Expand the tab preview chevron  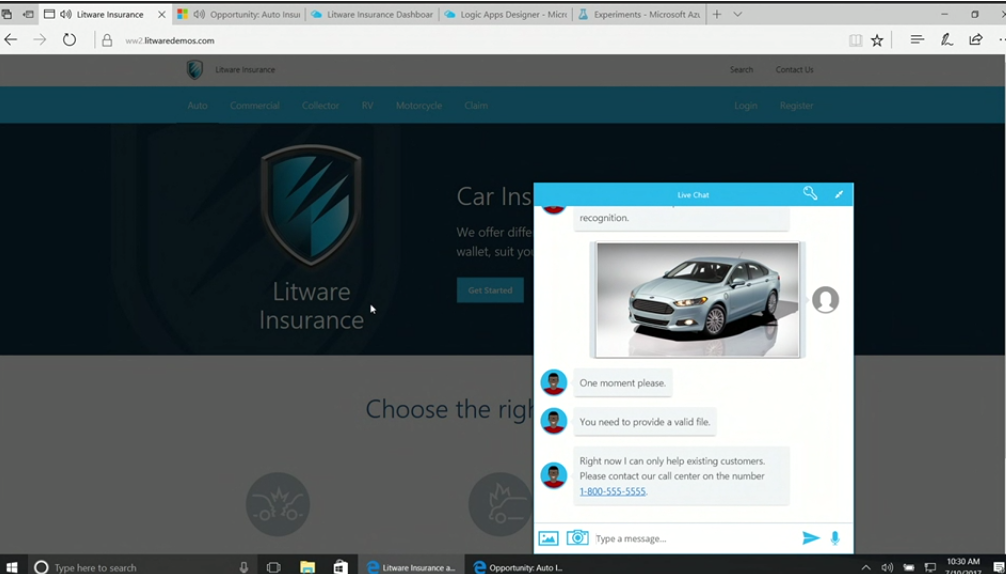point(738,14)
